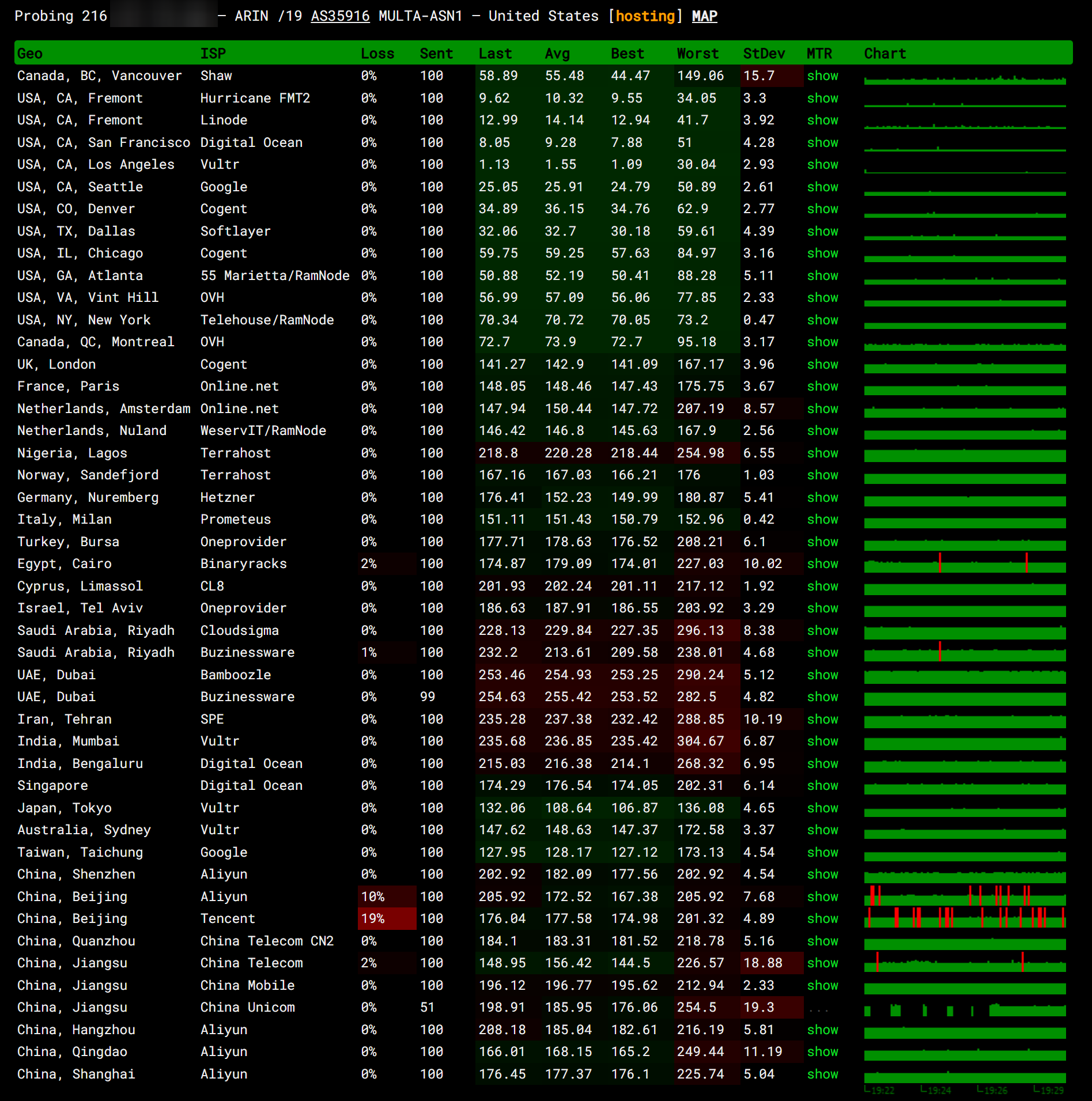
Task: Show MTR for Denver Cogent row
Action: point(822,209)
